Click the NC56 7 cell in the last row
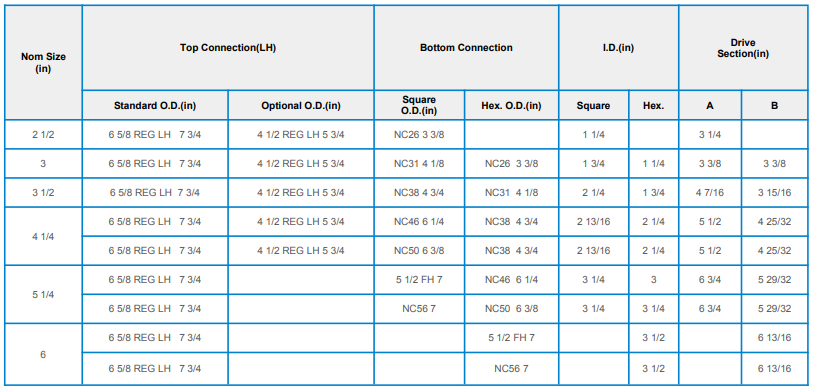The width and height of the screenshot is (816, 390). tap(511, 369)
